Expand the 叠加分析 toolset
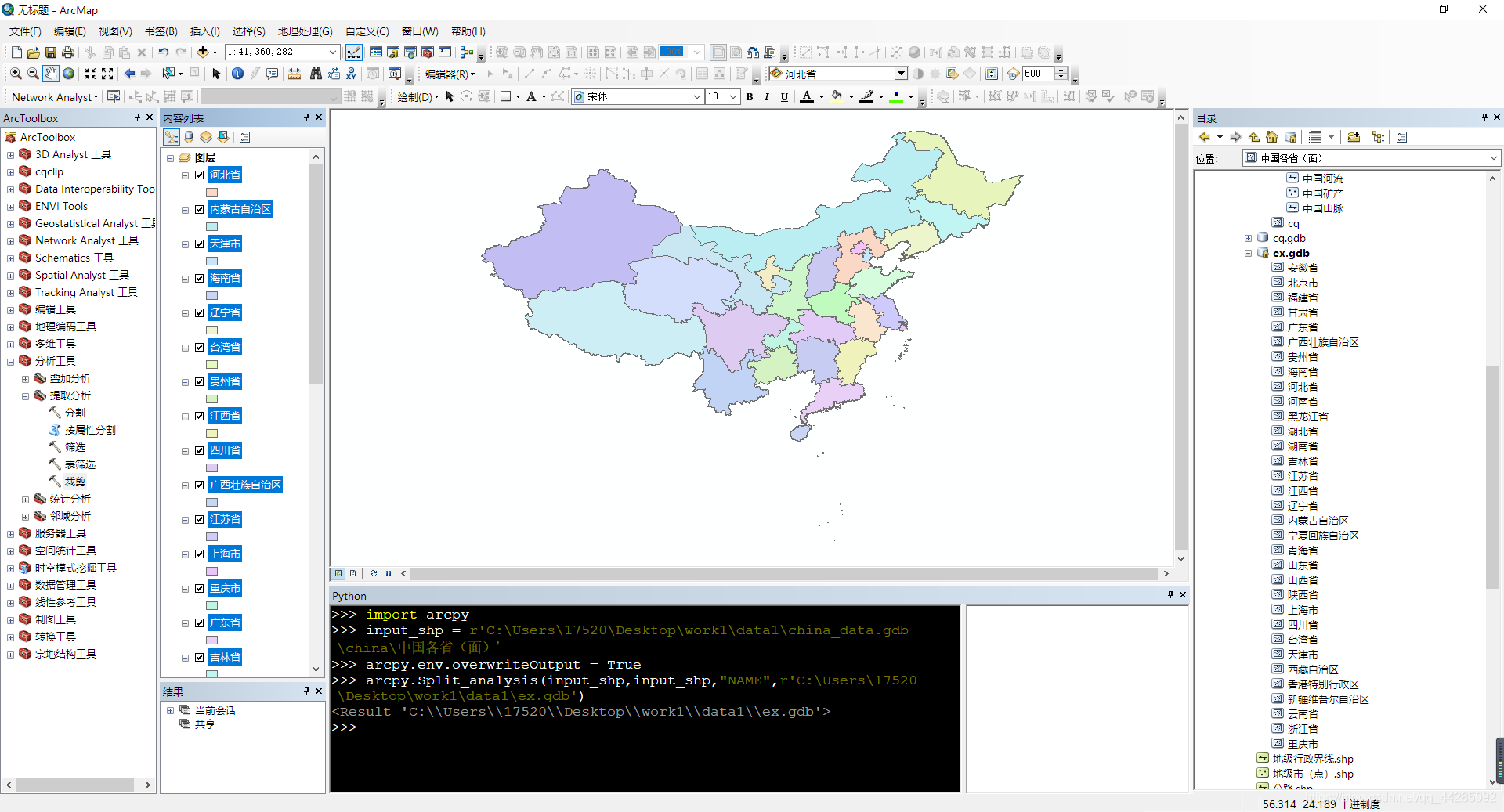 pyautogui.click(x=25, y=378)
